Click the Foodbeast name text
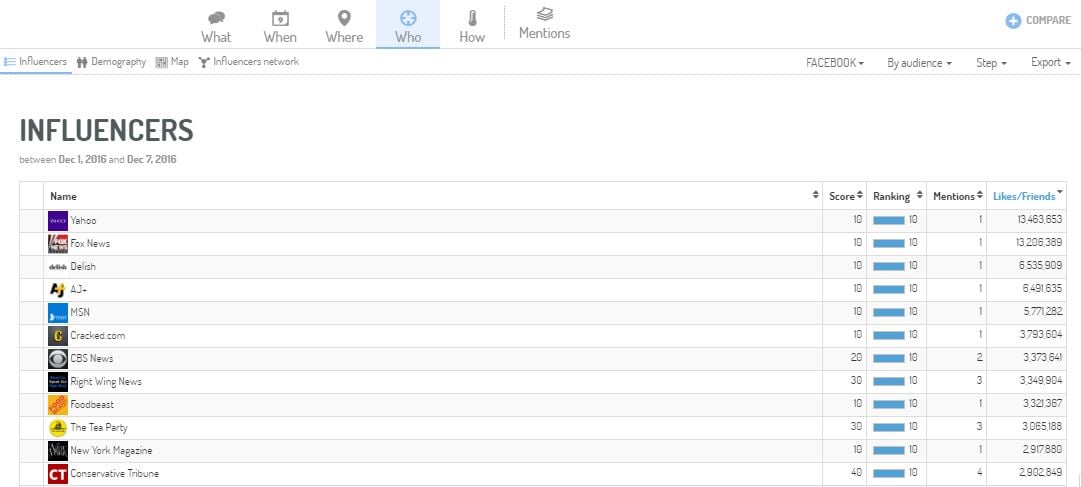1081x487 pixels. (x=92, y=405)
